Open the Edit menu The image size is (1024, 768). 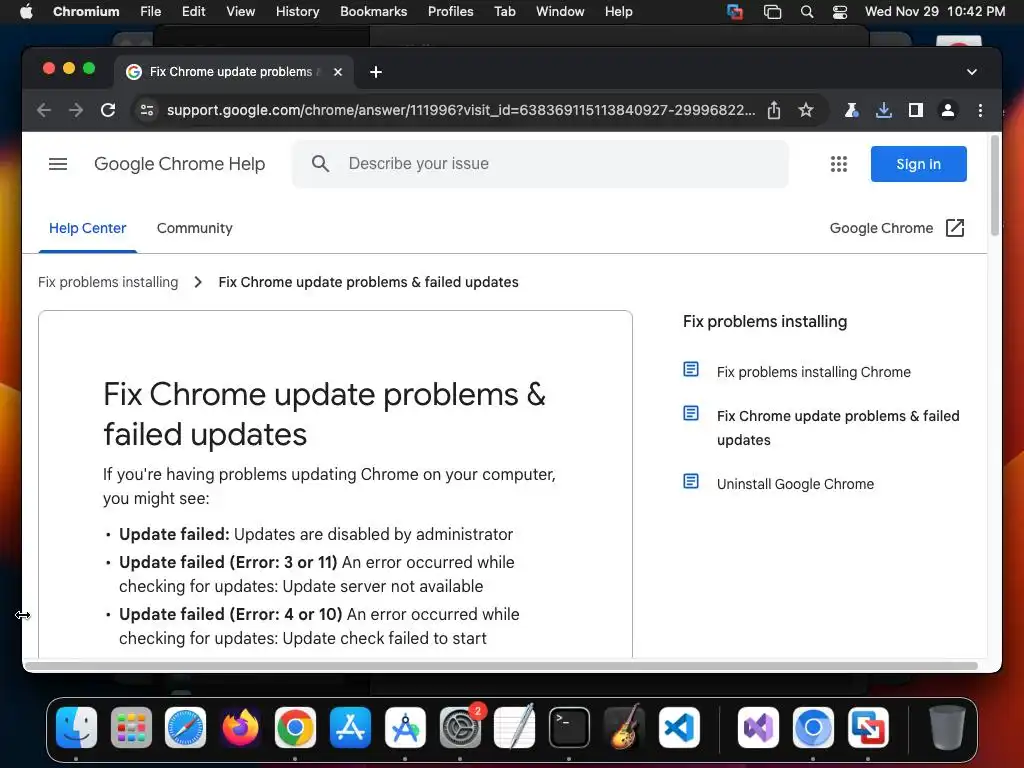(x=193, y=12)
